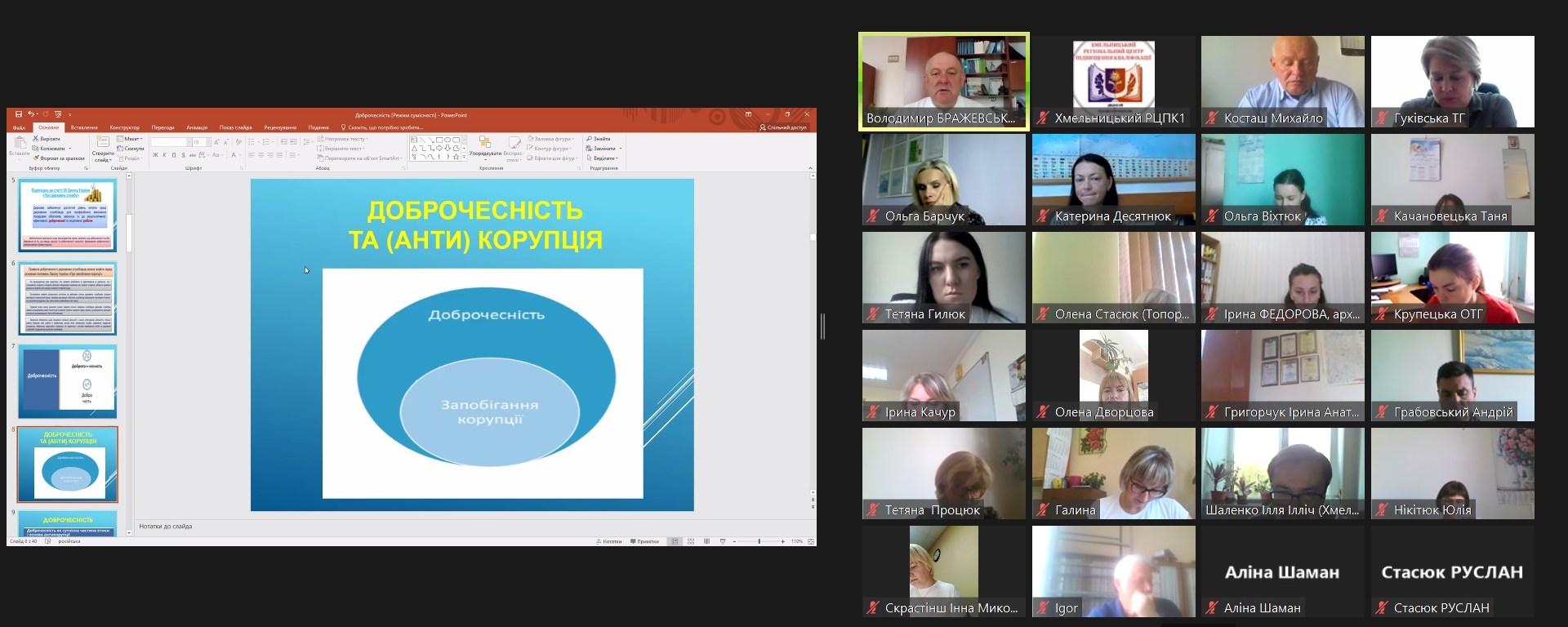The image size is (1568, 627).
Task: Click the Знайти (Find) magnifier icon
Action: coord(590,139)
